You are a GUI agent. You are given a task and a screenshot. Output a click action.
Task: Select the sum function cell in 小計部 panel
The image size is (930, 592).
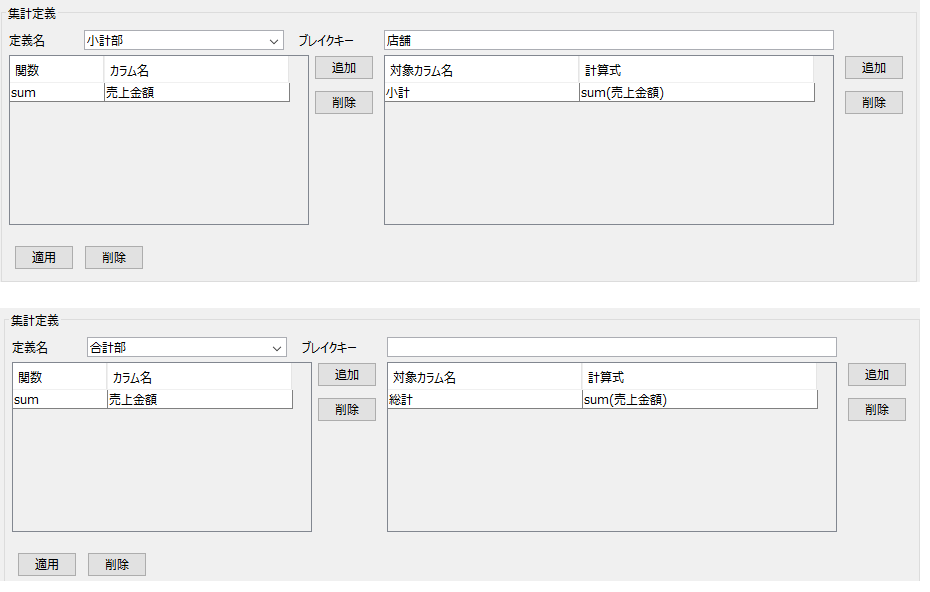[x=56, y=93]
